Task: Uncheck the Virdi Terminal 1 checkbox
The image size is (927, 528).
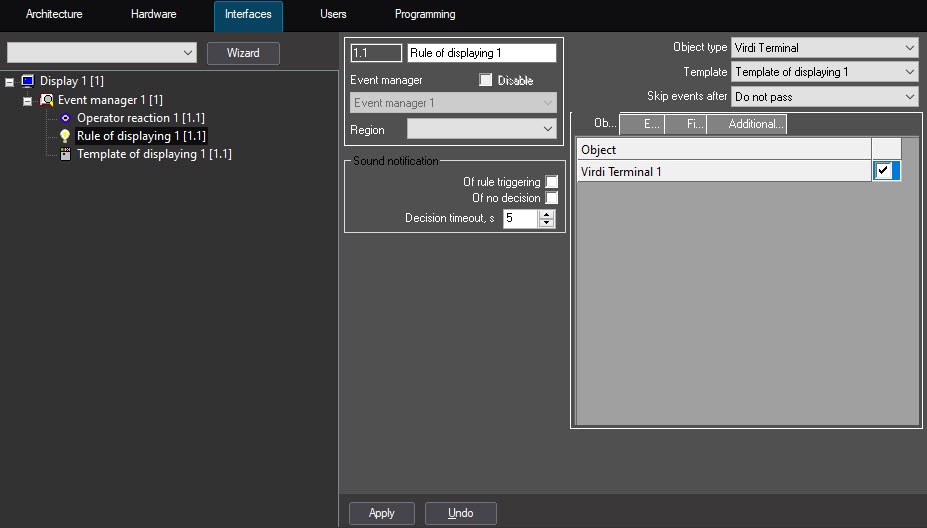Action: [883, 171]
